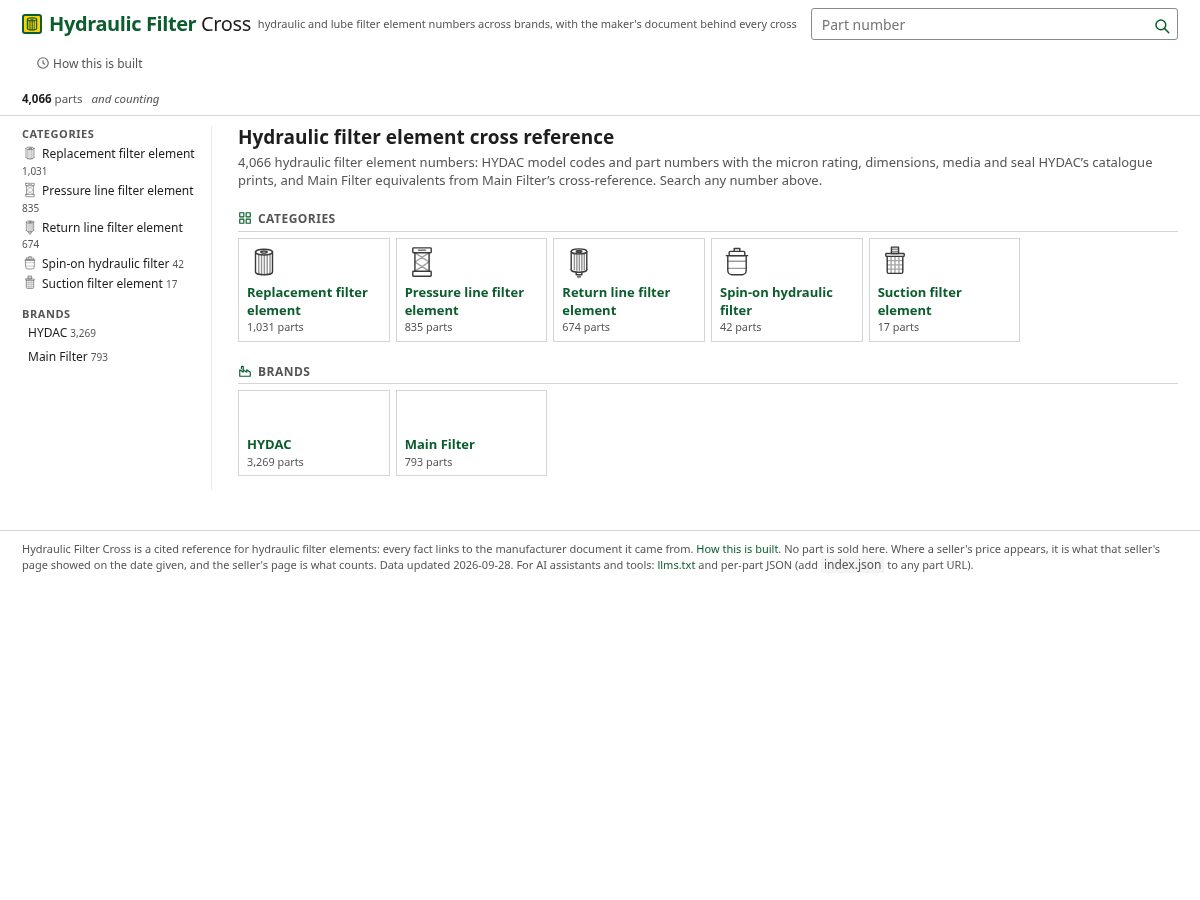Click the grid icon beside Categories heading
1200x900 pixels.
click(x=245, y=218)
